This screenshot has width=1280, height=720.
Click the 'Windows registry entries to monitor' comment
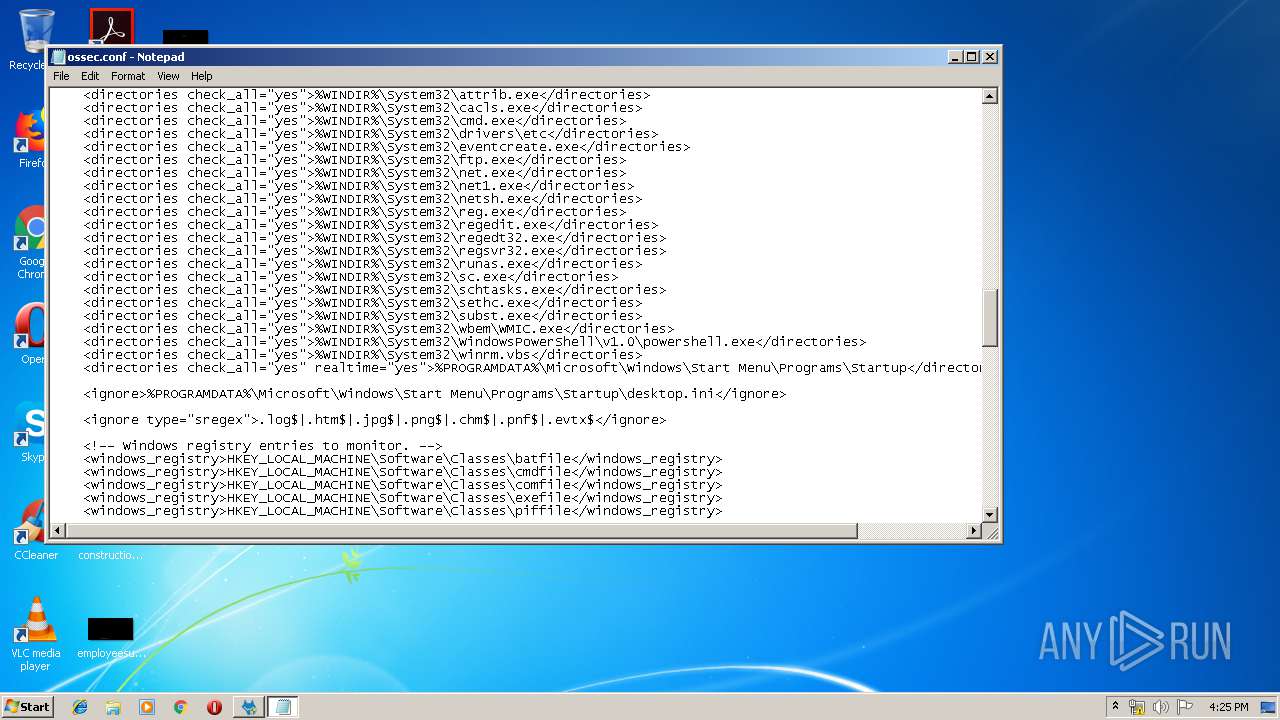pos(263,446)
